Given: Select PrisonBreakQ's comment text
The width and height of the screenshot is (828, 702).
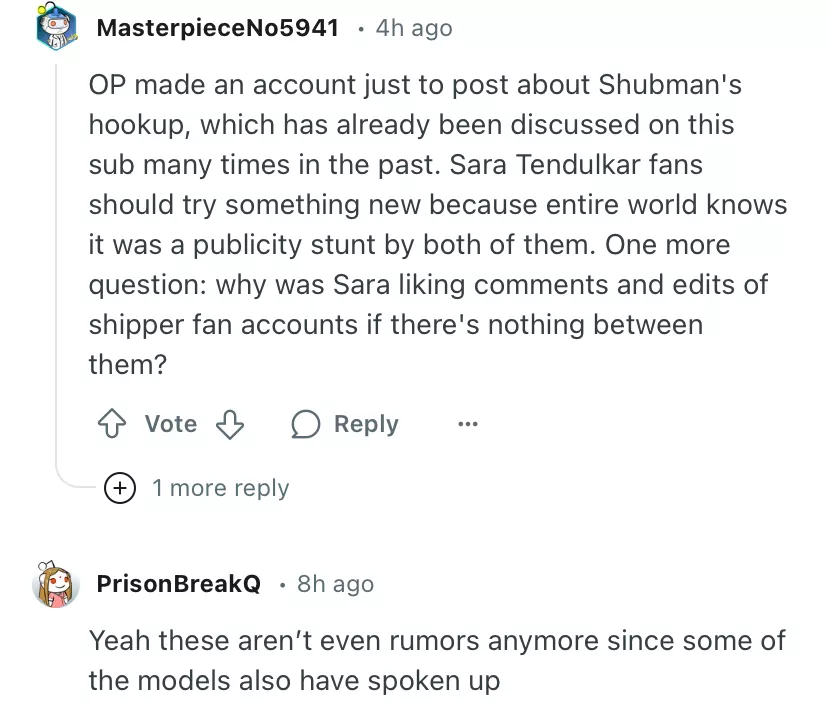Looking at the screenshot, I should click(436, 660).
